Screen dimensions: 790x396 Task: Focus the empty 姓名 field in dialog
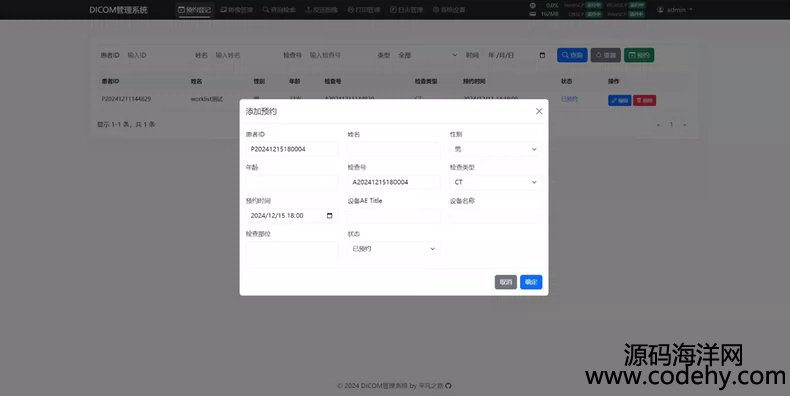coord(394,149)
